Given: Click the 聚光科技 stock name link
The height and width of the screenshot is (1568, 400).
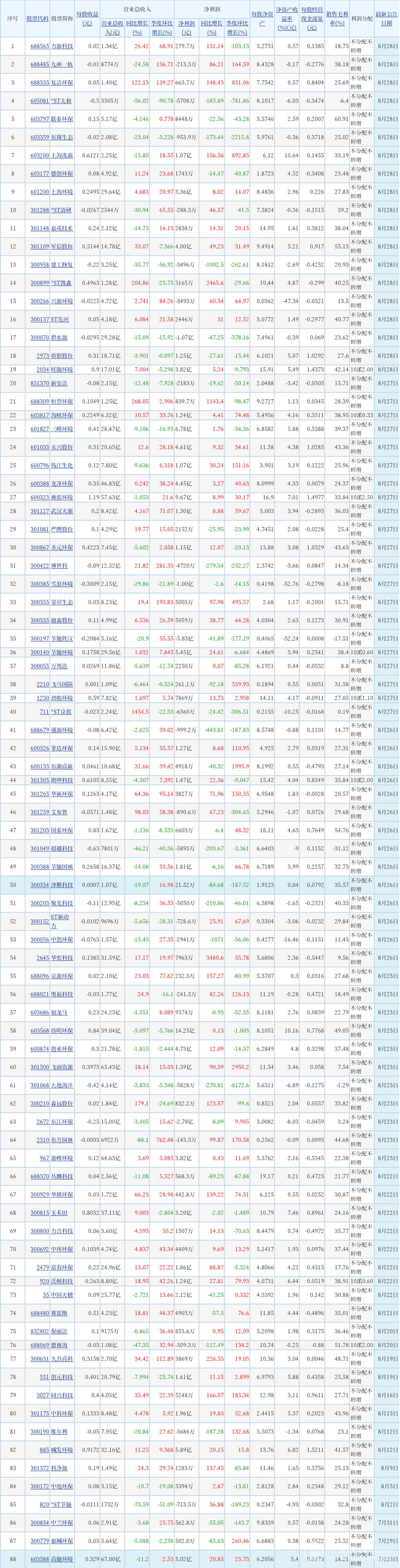Looking at the screenshot, I should [x=62, y=903].
